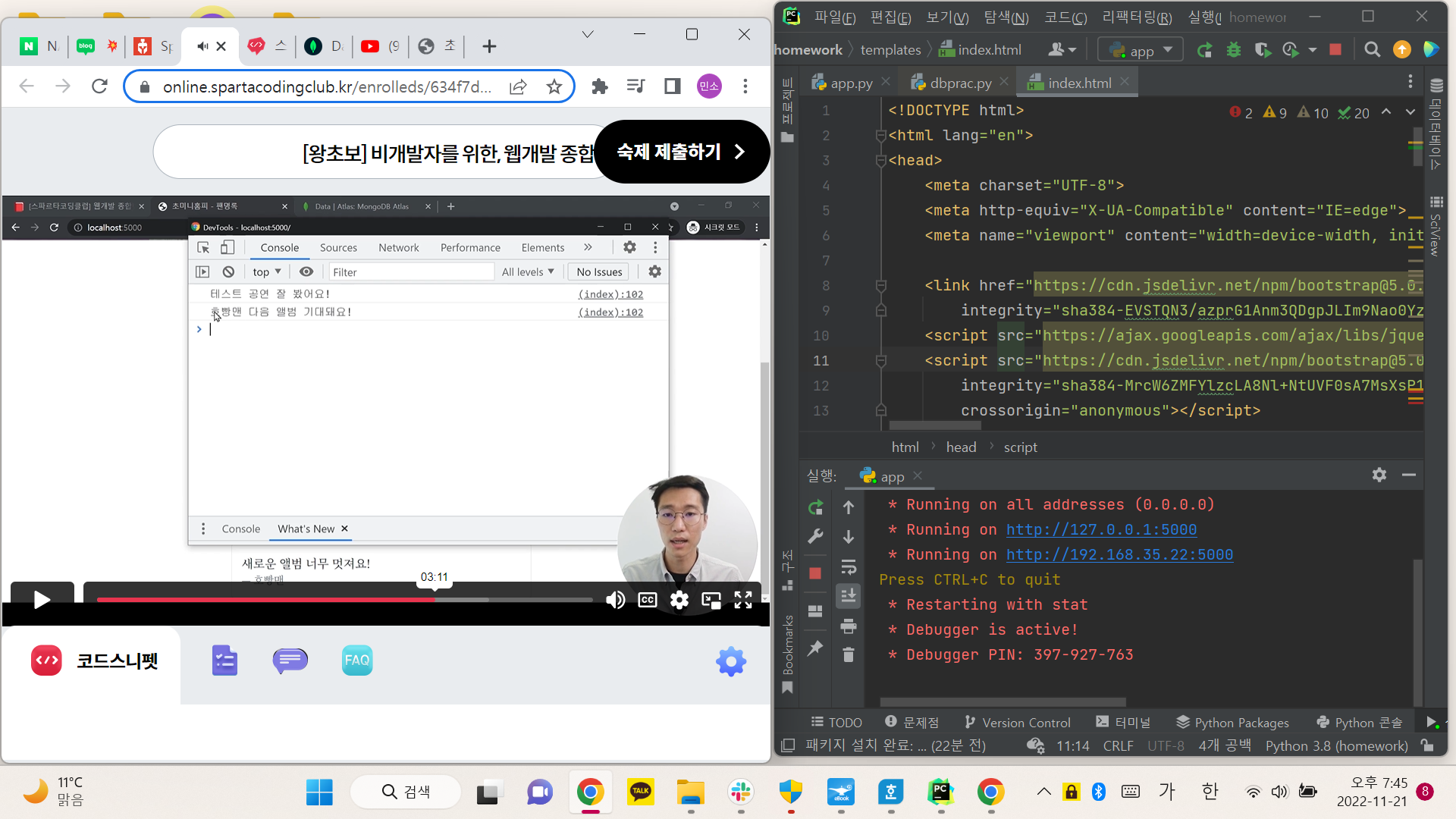Image resolution: width=1456 pixels, height=819 pixels.
Task: Open the chat bubble icon under the video
Action: tap(290, 661)
